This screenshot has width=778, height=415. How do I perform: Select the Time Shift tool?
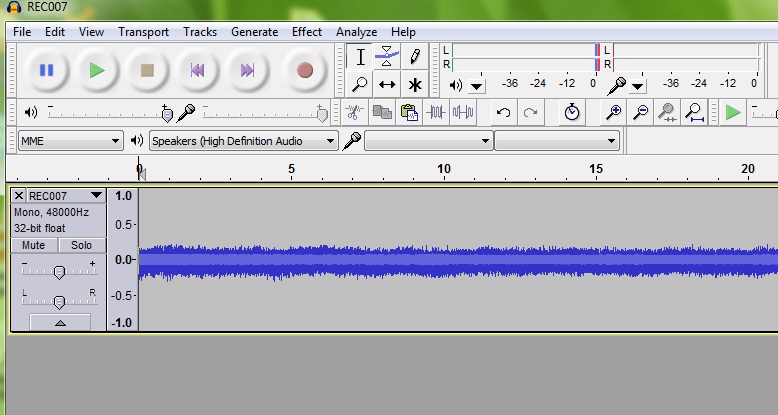[x=387, y=85]
